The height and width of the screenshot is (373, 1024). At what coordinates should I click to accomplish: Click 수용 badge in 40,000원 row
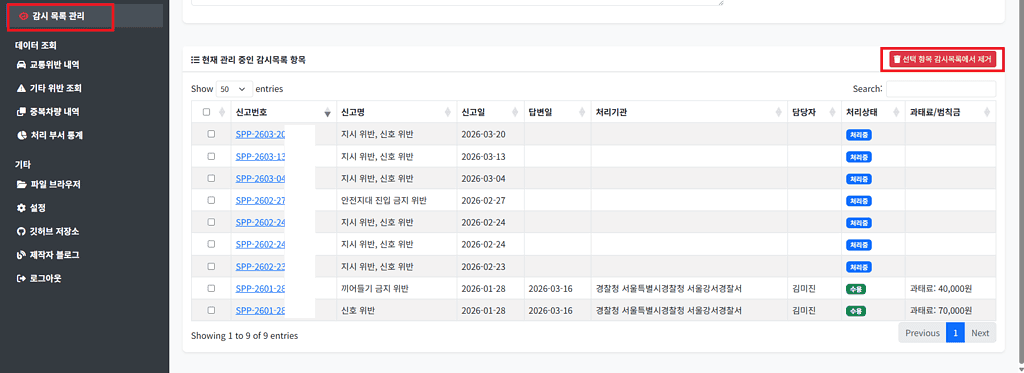(856, 288)
